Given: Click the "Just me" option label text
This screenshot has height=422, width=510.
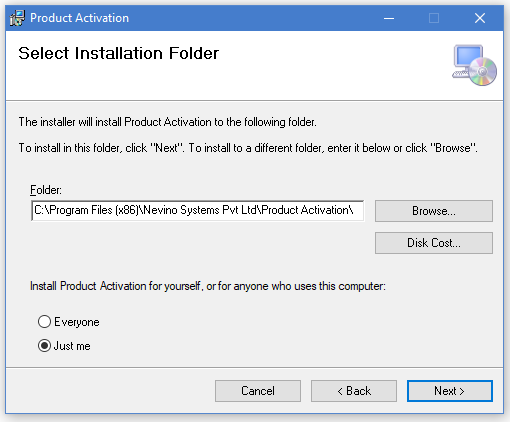Looking at the screenshot, I should click(72, 346).
